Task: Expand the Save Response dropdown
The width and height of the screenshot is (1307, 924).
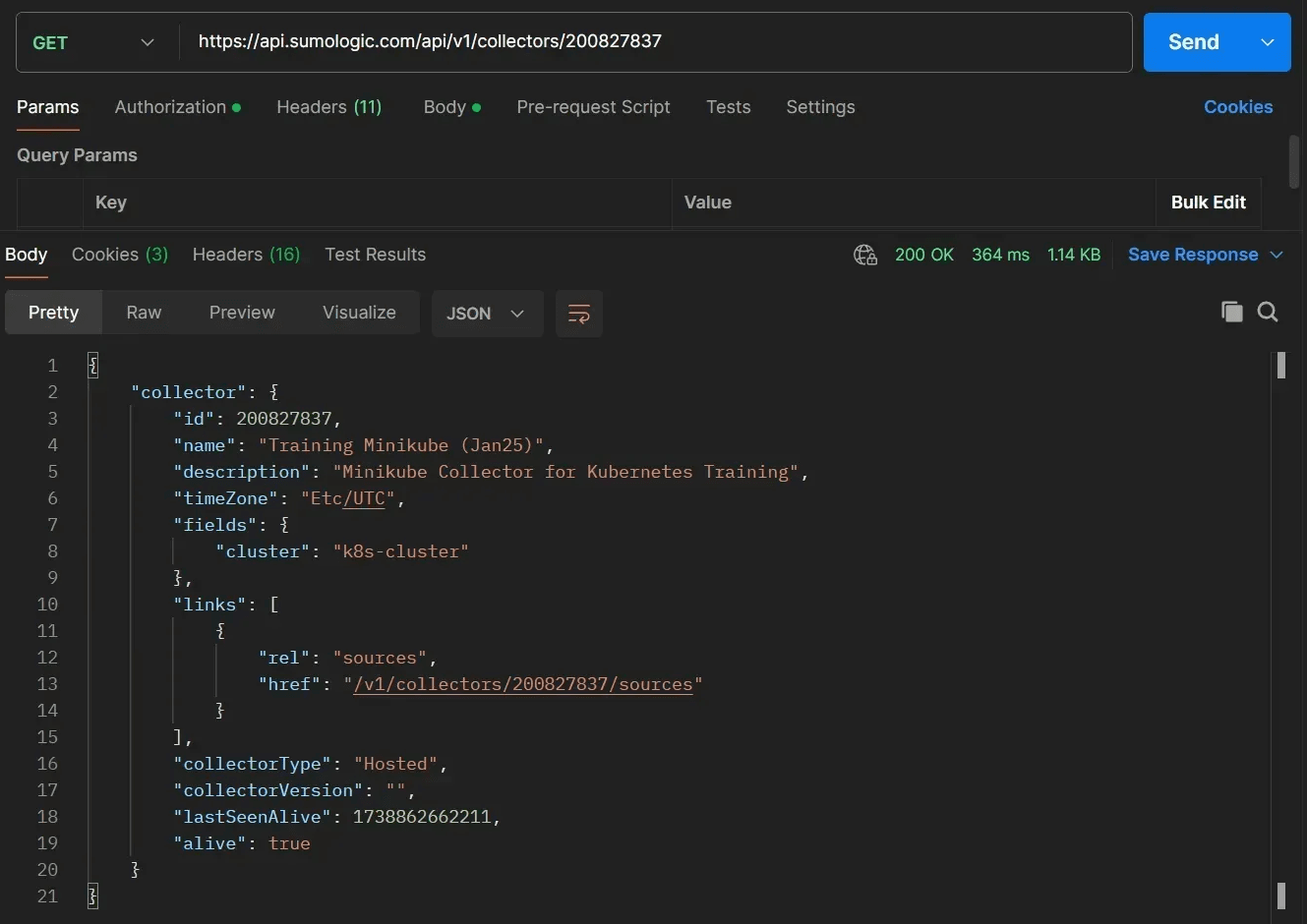Action: click(x=1277, y=256)
